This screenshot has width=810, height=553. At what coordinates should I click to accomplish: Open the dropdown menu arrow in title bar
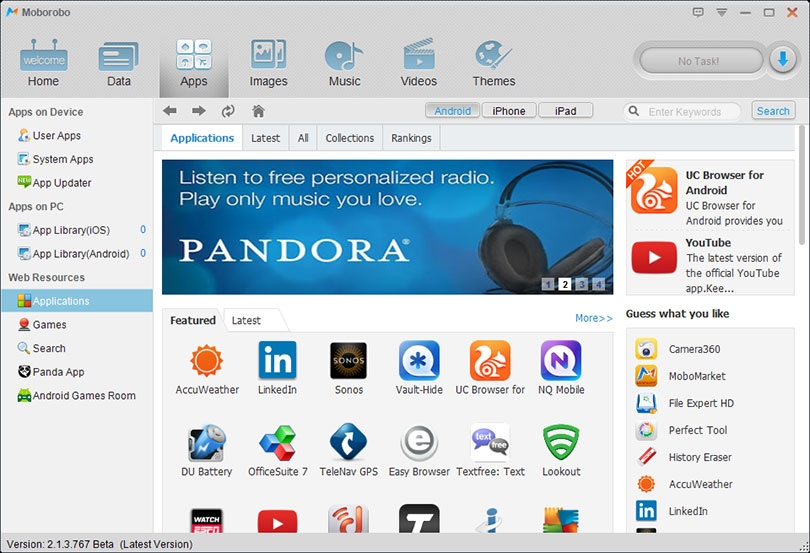click(x=722, y=12)
